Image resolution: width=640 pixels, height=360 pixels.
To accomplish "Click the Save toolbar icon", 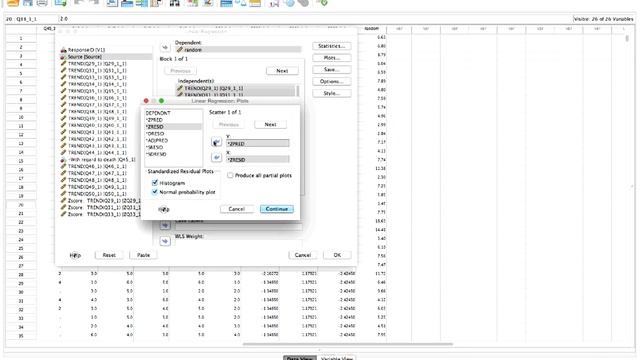I will [x=28, y=3].
